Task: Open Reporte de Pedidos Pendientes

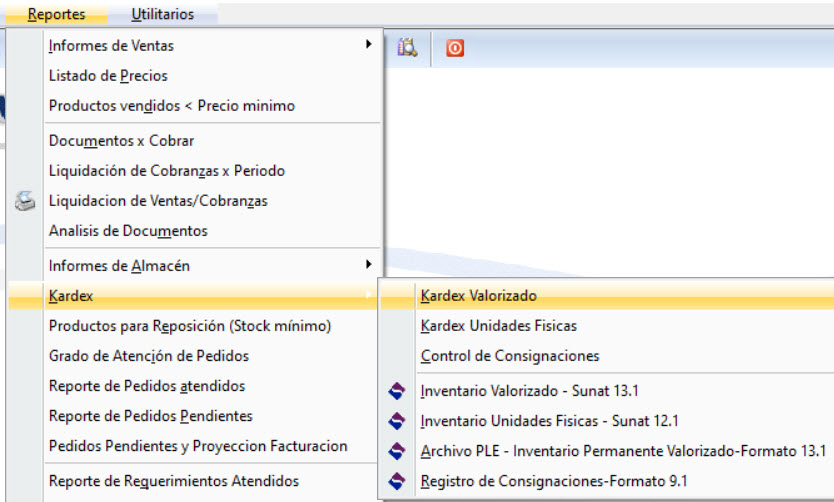Action: click(195, 416)
